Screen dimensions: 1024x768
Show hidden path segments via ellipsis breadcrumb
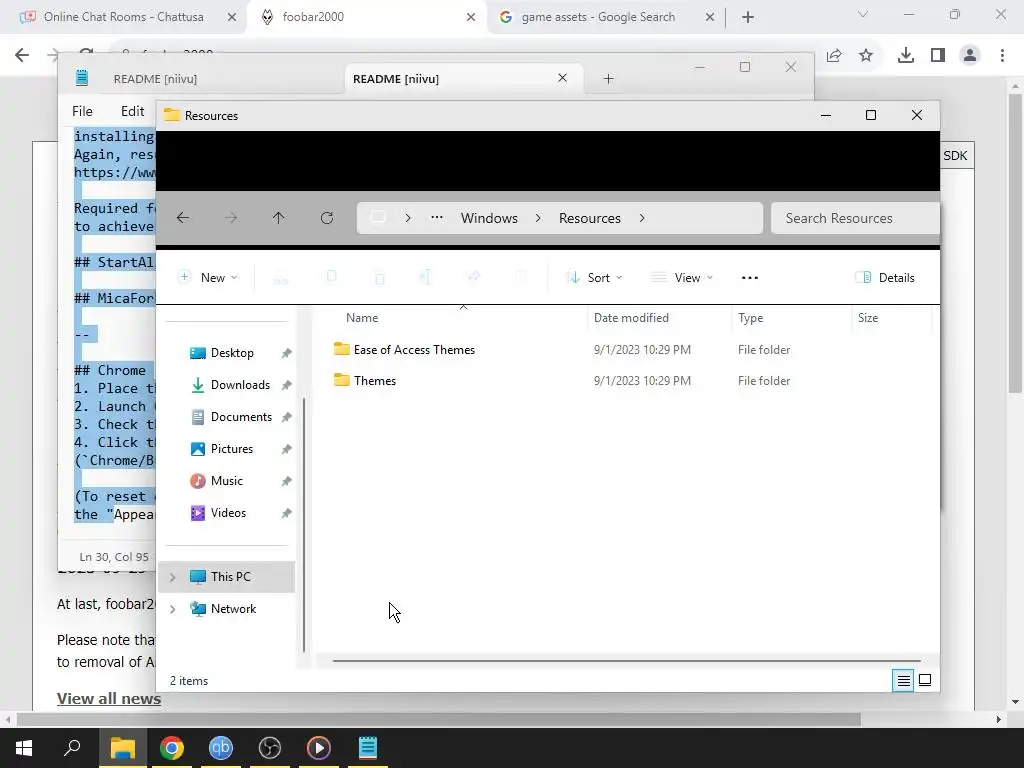coord(437,218)
